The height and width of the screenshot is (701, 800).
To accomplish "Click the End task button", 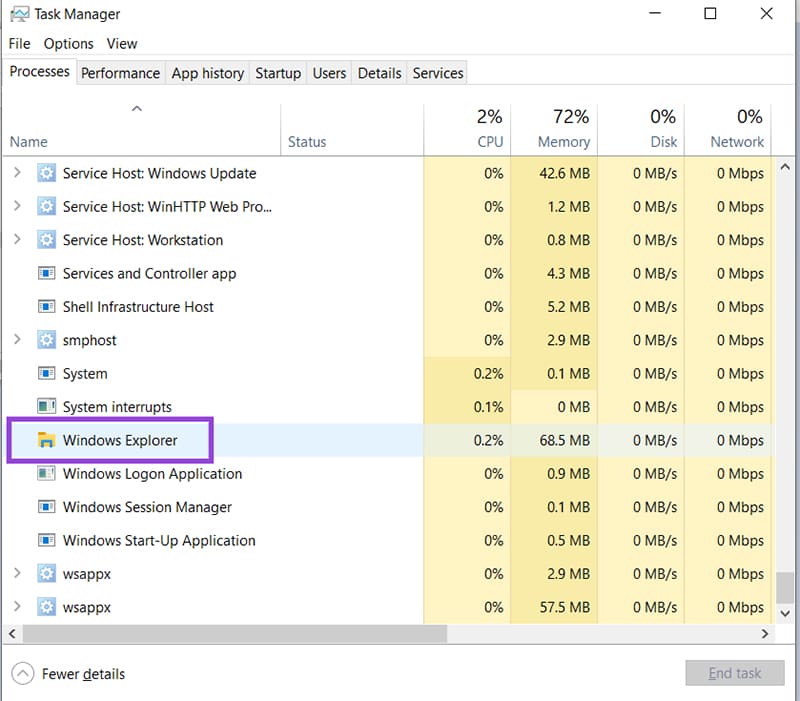I will click(x=735, y=673).
